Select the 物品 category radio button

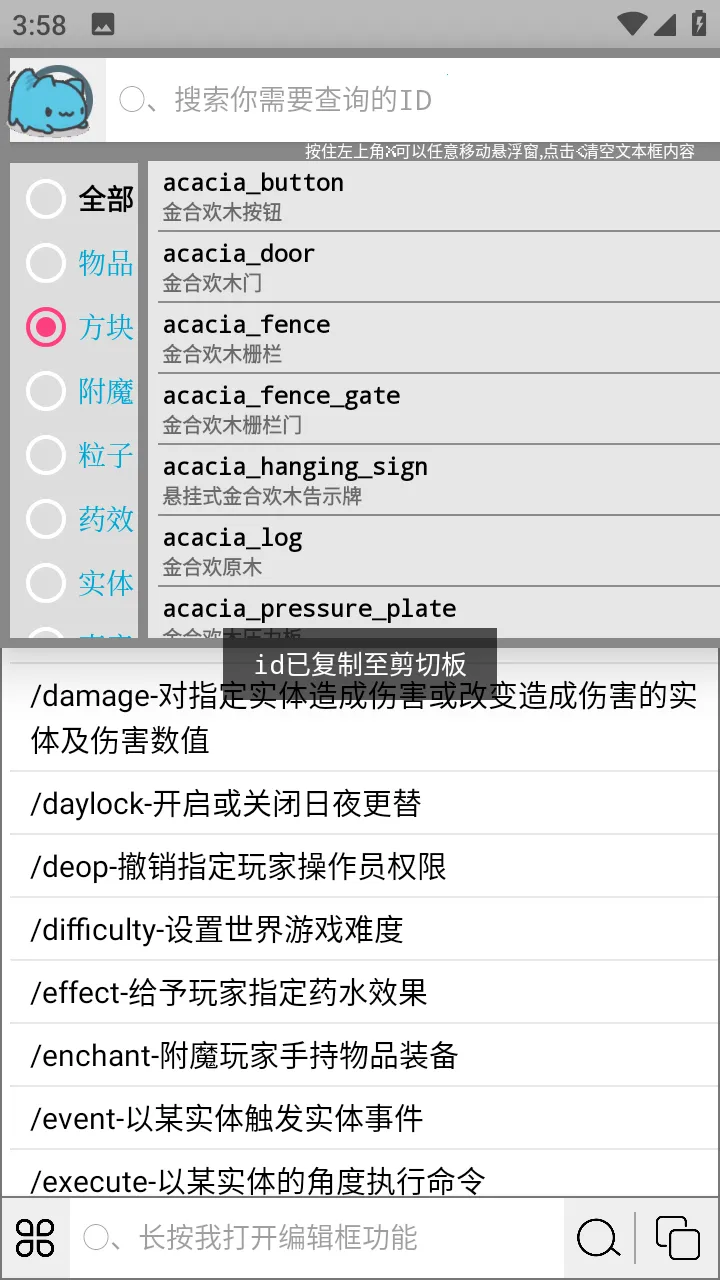pos(46,263)
